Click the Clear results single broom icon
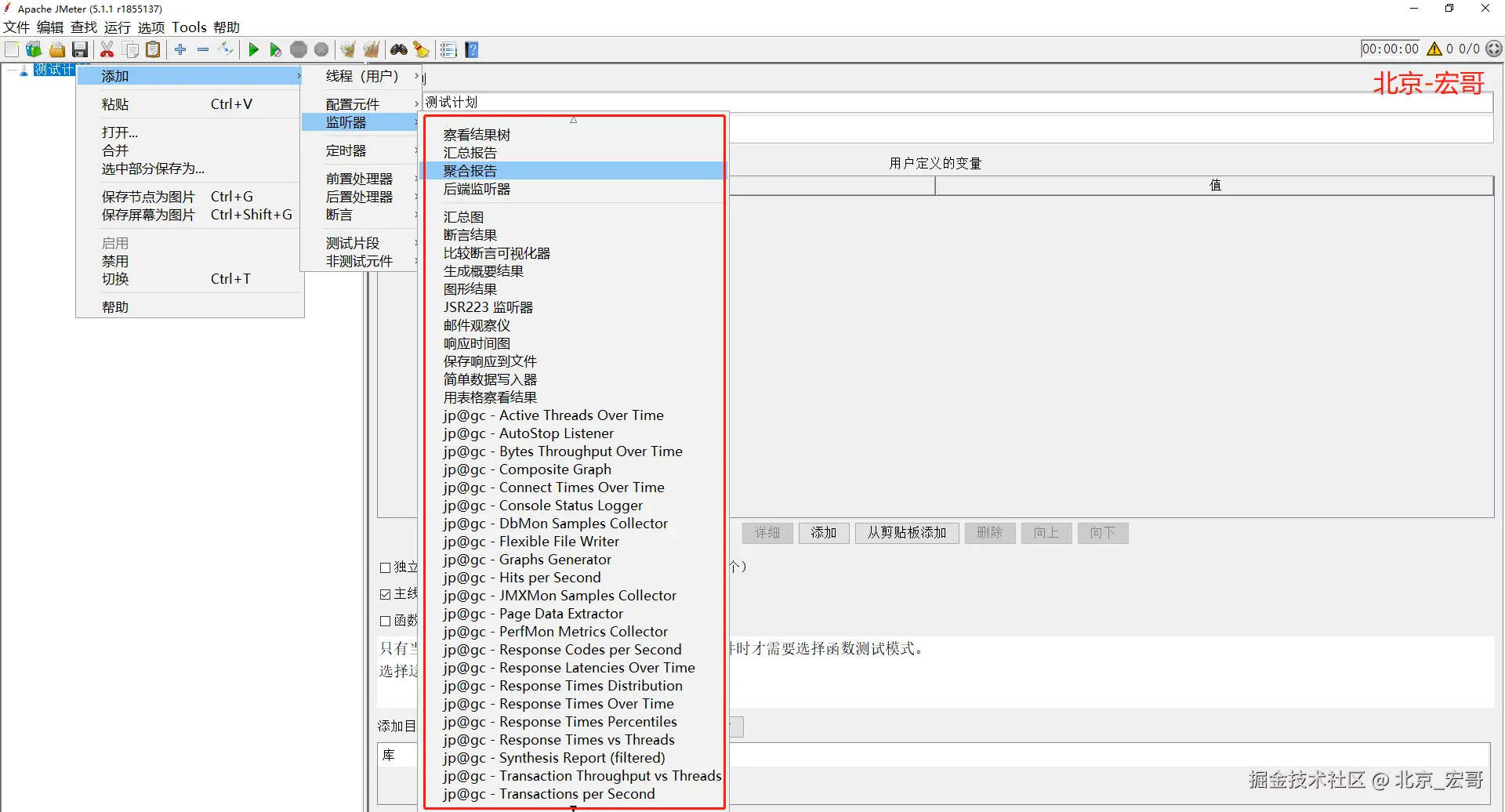Screen dimensions: 1505x812 (348, 49)
